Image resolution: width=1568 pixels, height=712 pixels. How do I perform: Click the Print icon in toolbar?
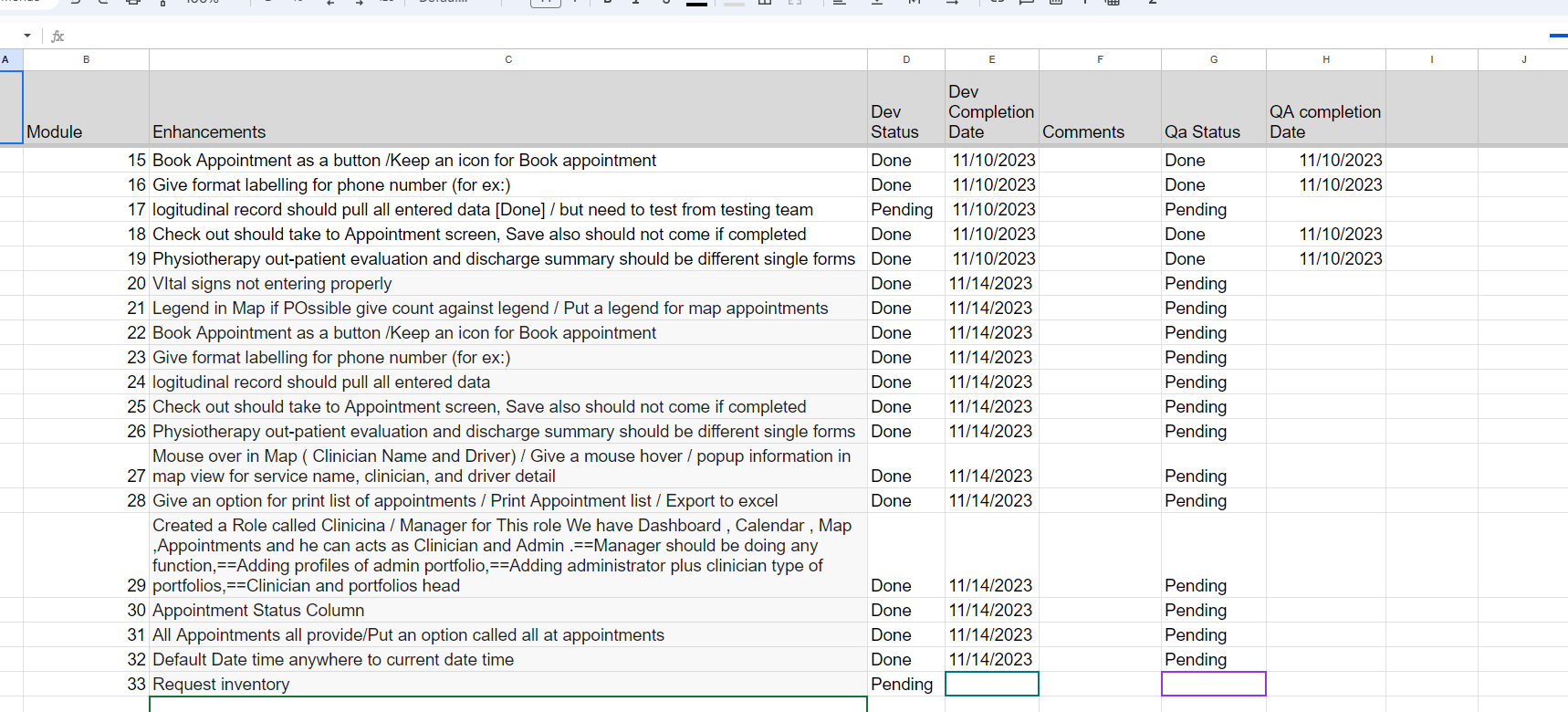133,3
